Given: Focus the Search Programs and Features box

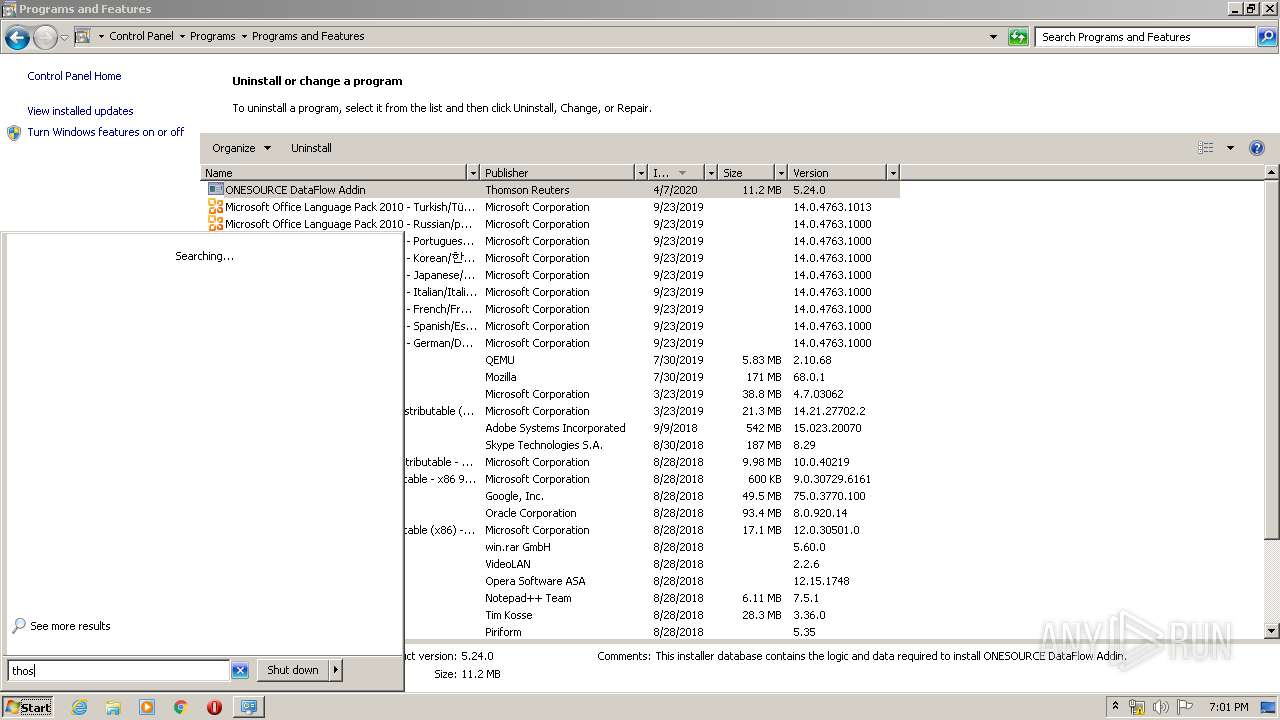Looking at the screenshot, I should point(1145,37).
